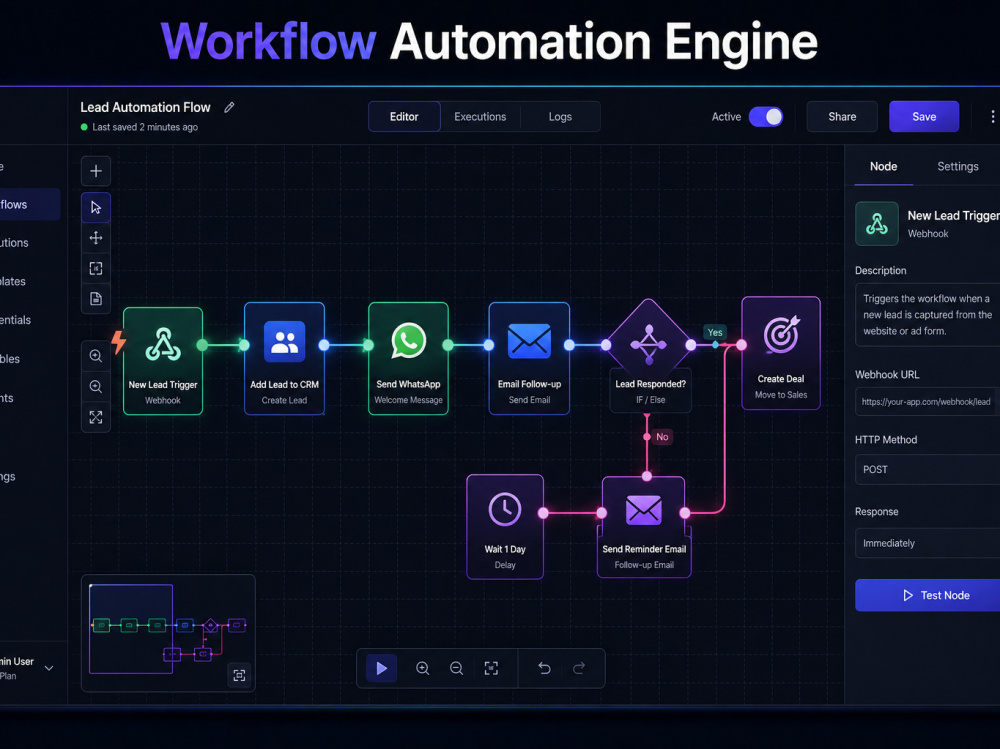Undo the last action
This screenshot has height=749, width=1000.
click(x=544, y=668)
